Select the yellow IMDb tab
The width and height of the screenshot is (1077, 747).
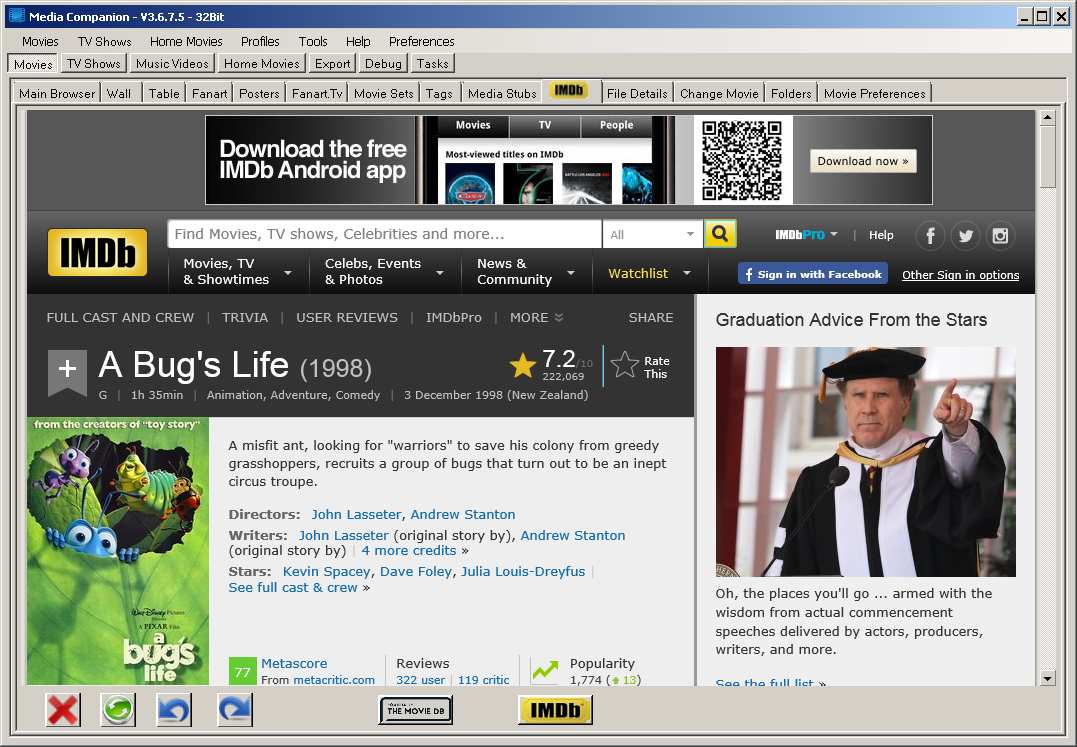(569, 91)
